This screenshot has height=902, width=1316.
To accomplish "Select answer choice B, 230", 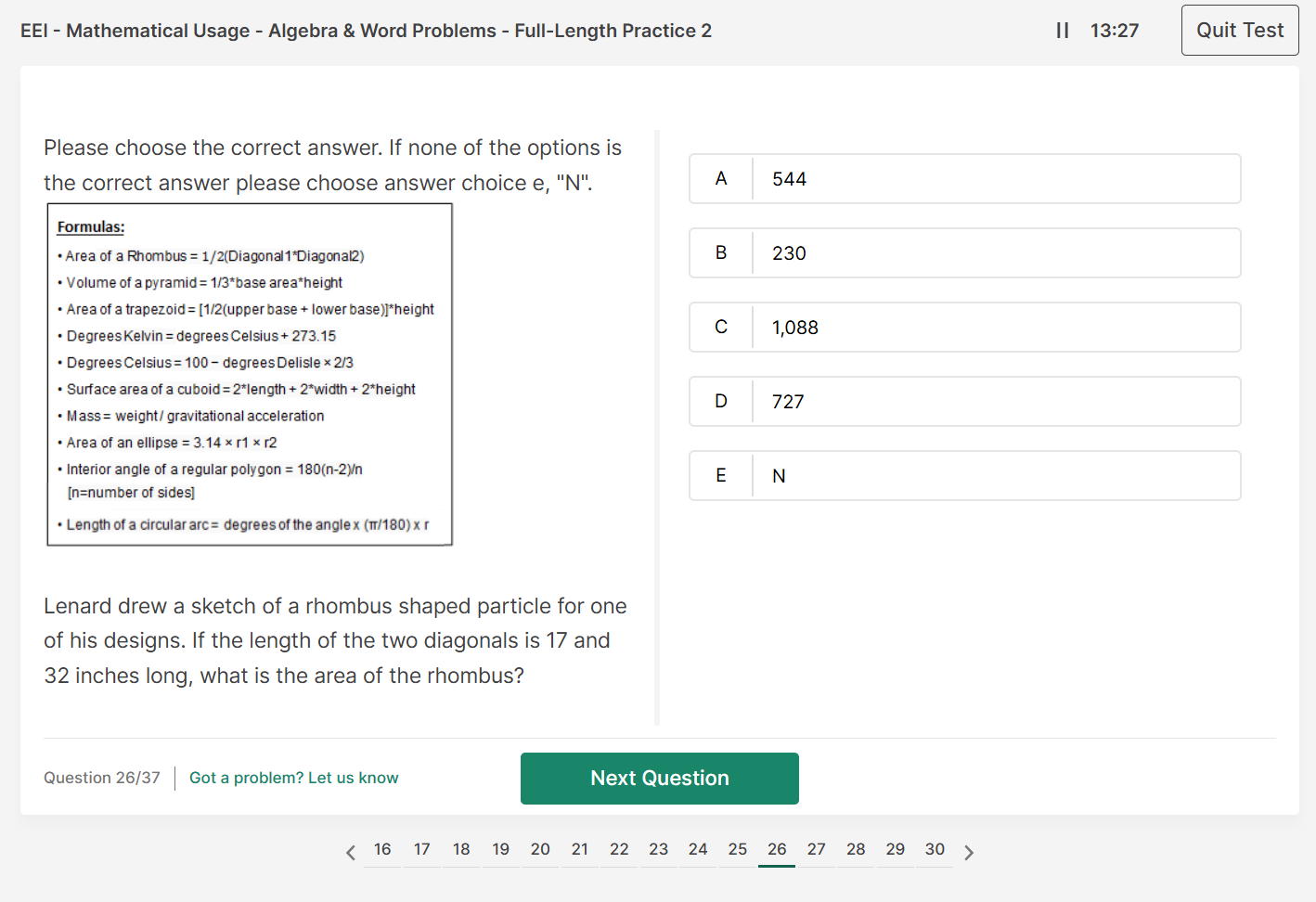I will point(964,253).
